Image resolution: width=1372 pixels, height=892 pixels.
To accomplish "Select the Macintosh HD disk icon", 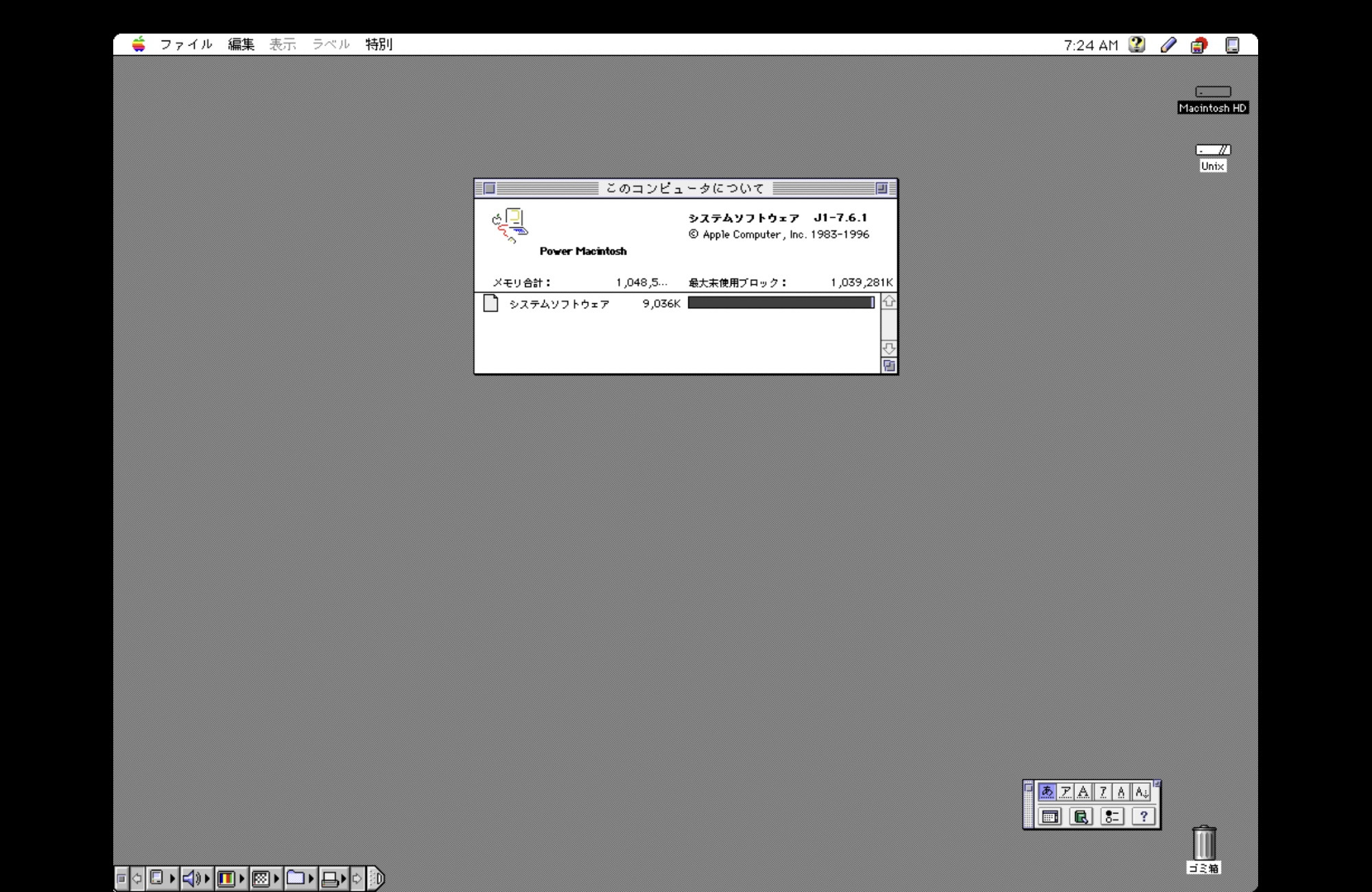I will [1213, 92].
